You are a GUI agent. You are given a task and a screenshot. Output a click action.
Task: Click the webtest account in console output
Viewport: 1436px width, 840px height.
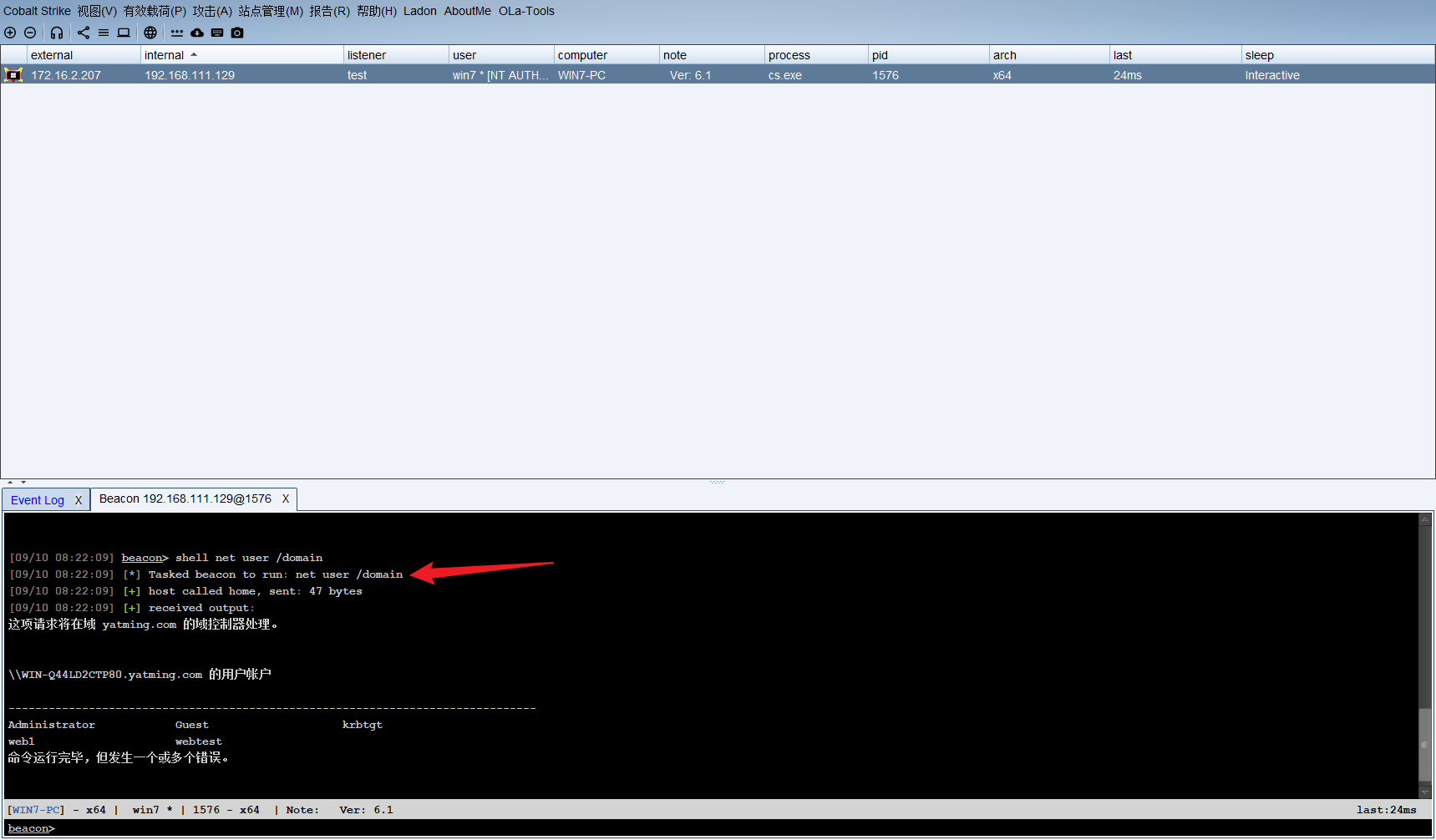click(x=198, y=741)
